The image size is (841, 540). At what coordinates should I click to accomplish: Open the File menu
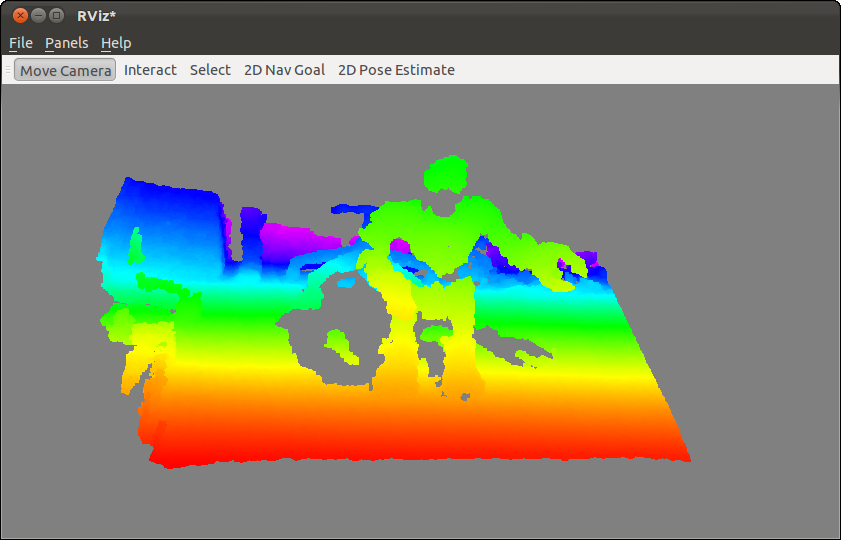[21, 43]
